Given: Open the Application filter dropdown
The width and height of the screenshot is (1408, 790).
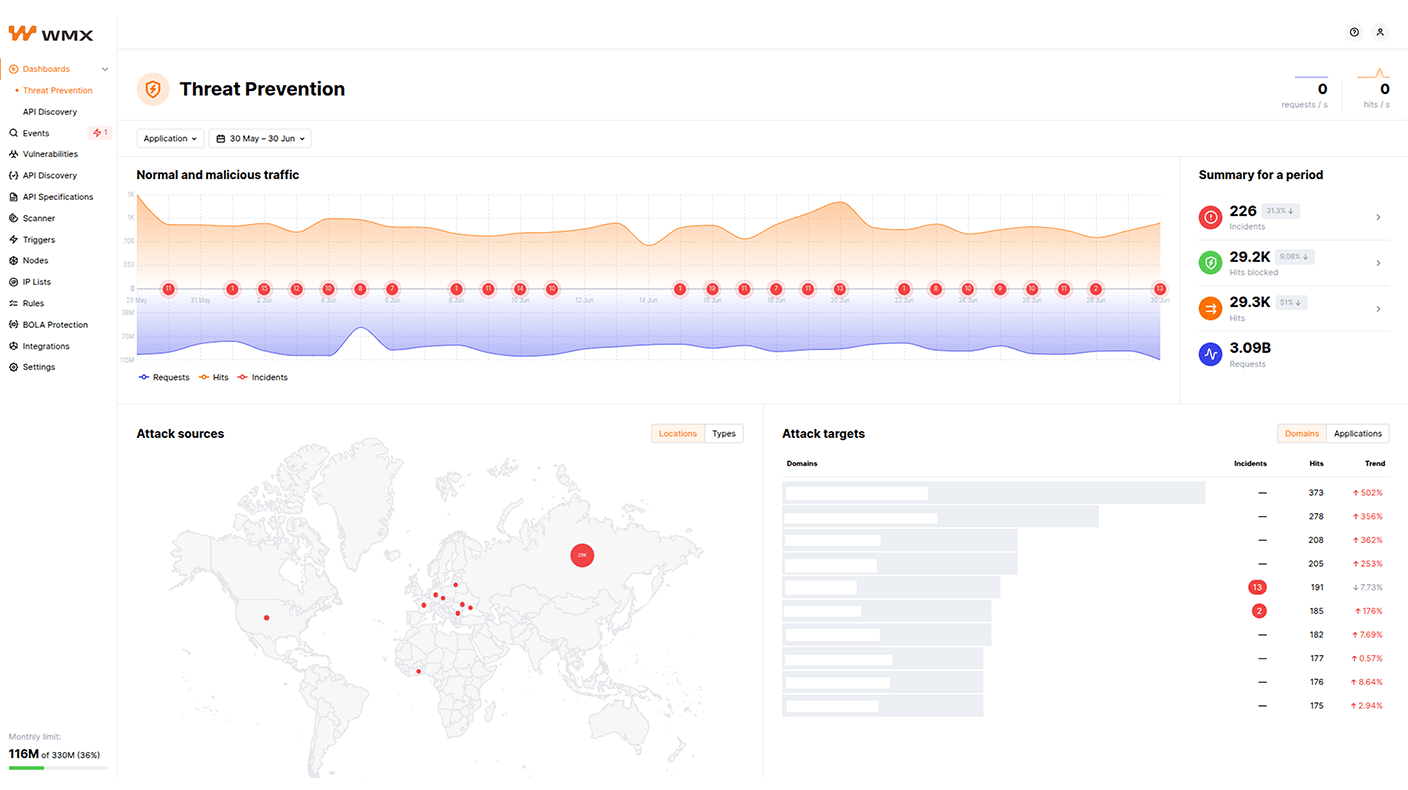Looking at the screenshot, I should (170, 139).
